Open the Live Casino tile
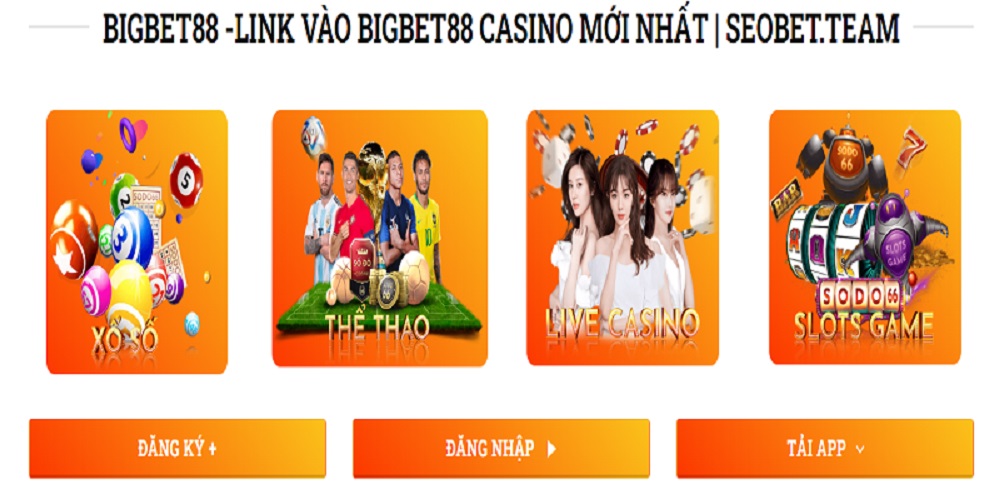Image resolution: width=1000 pixels, height=500 pixels. (622, 238)
